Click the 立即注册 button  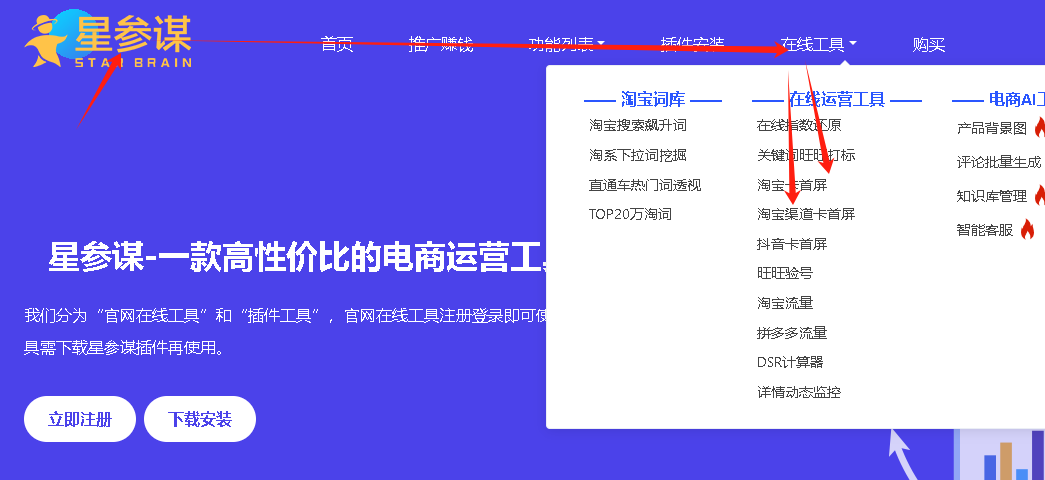coord(80,419)
